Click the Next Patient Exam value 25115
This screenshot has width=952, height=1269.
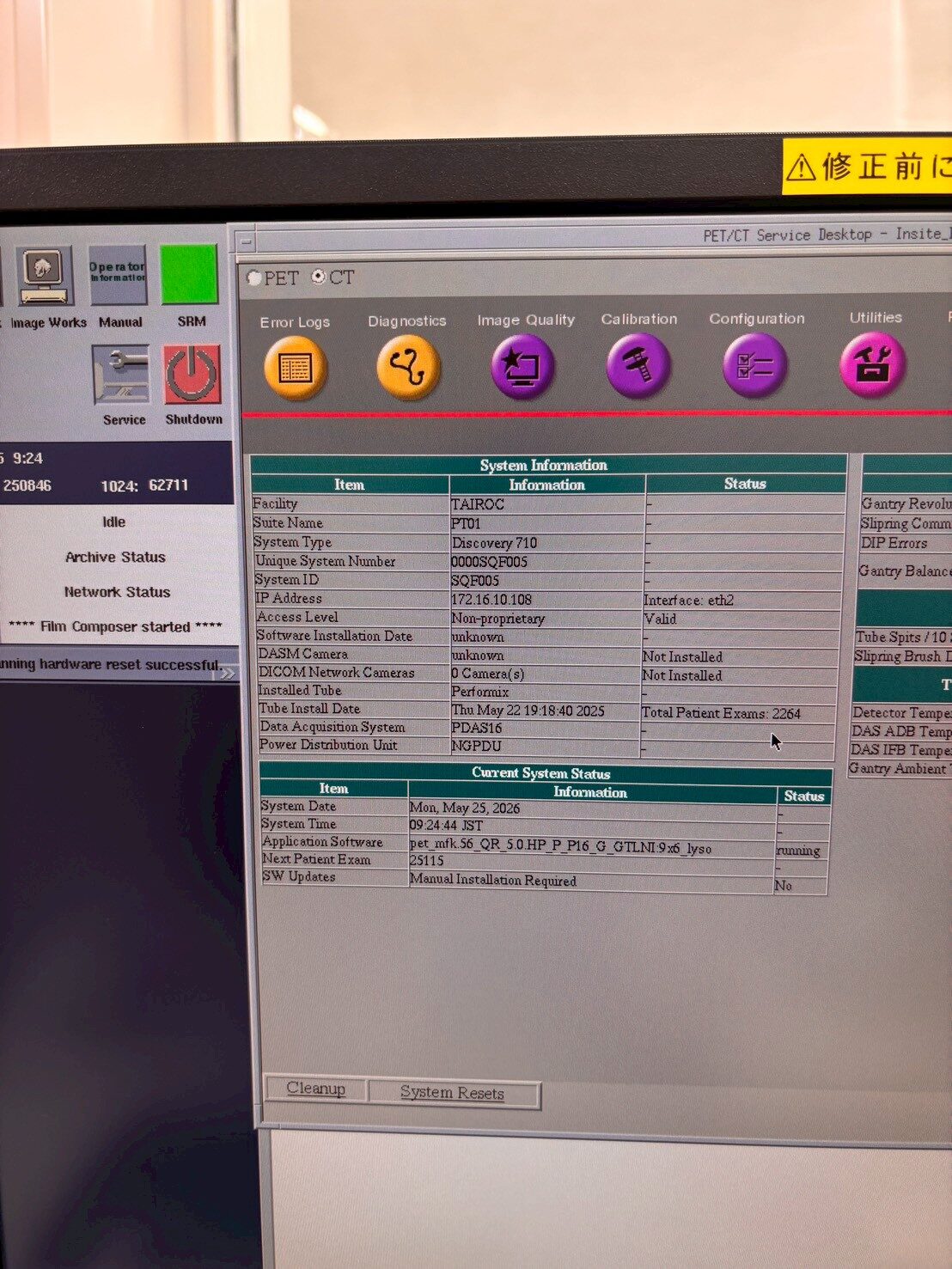pos(426,860)
